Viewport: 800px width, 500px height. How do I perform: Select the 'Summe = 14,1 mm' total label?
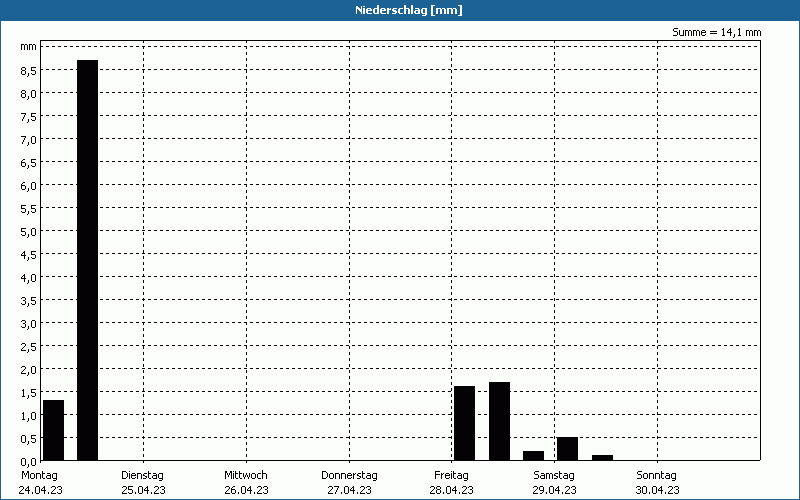coord(716,32)
